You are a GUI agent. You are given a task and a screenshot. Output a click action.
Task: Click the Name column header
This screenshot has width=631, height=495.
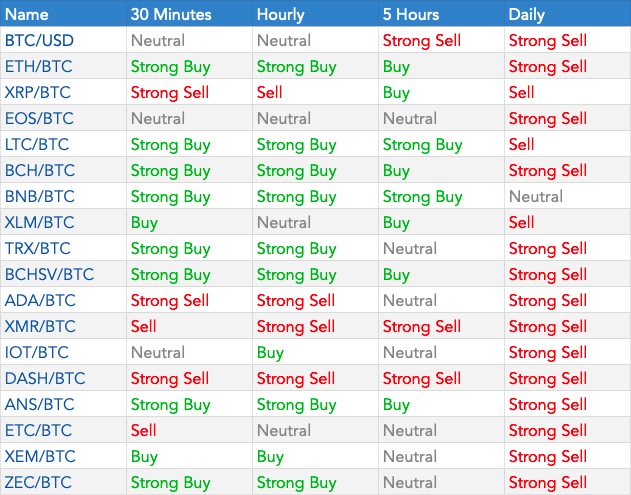click(27, 15)
